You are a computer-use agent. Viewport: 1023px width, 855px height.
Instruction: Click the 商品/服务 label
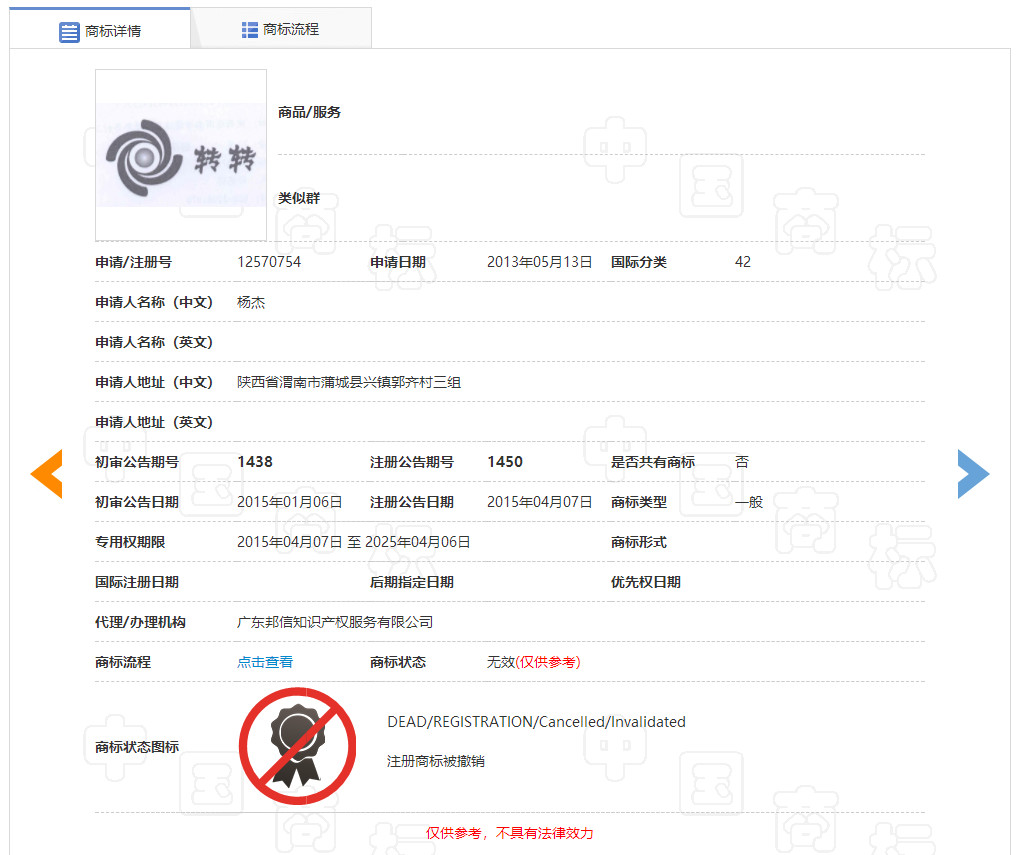[309, 112]
